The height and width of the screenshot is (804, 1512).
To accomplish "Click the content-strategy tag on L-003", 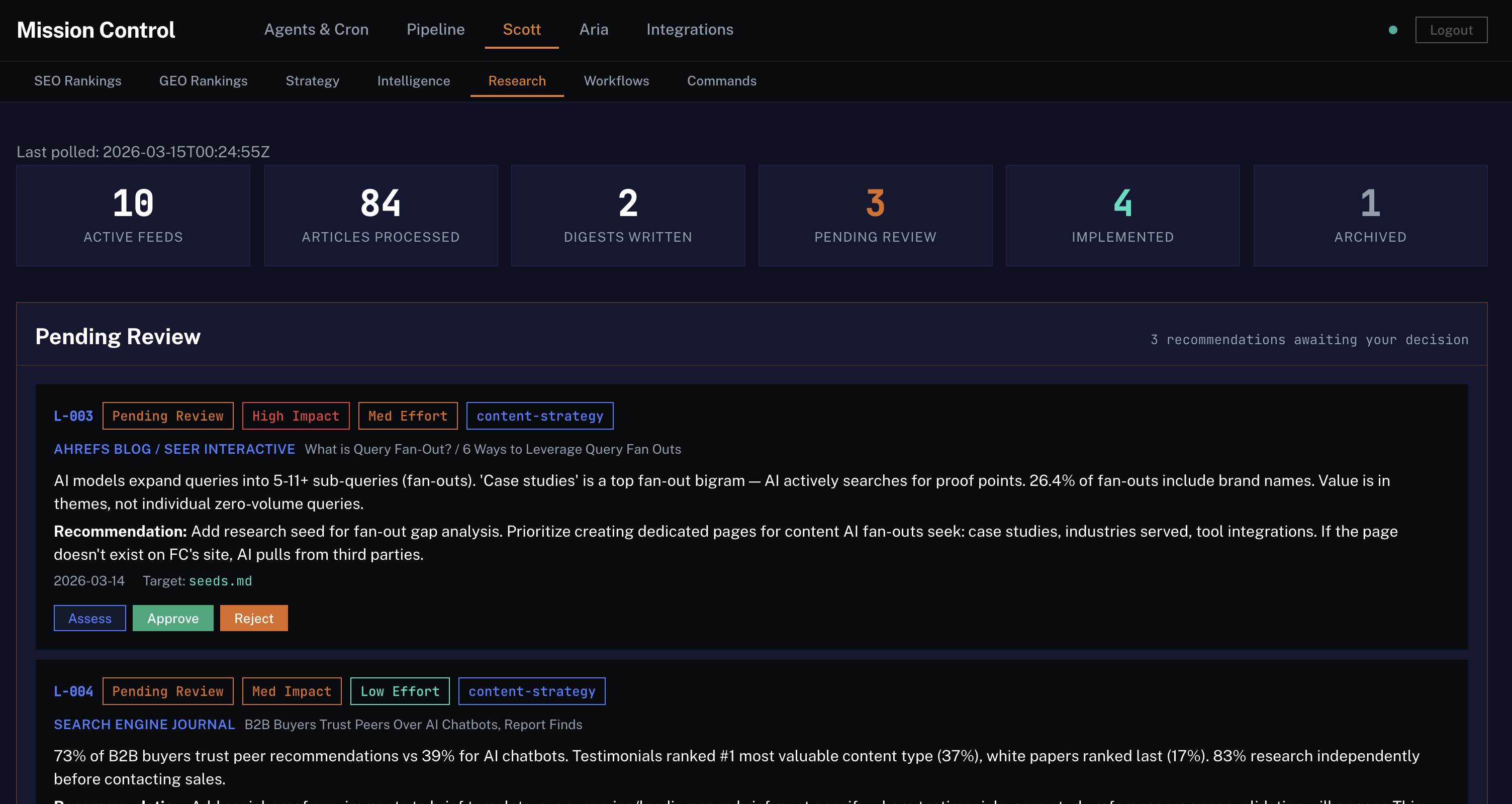I will 539,416.
